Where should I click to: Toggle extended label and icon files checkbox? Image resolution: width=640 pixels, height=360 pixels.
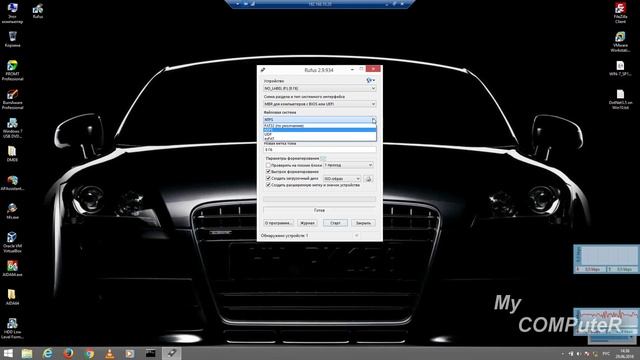(x=268, y=185)
